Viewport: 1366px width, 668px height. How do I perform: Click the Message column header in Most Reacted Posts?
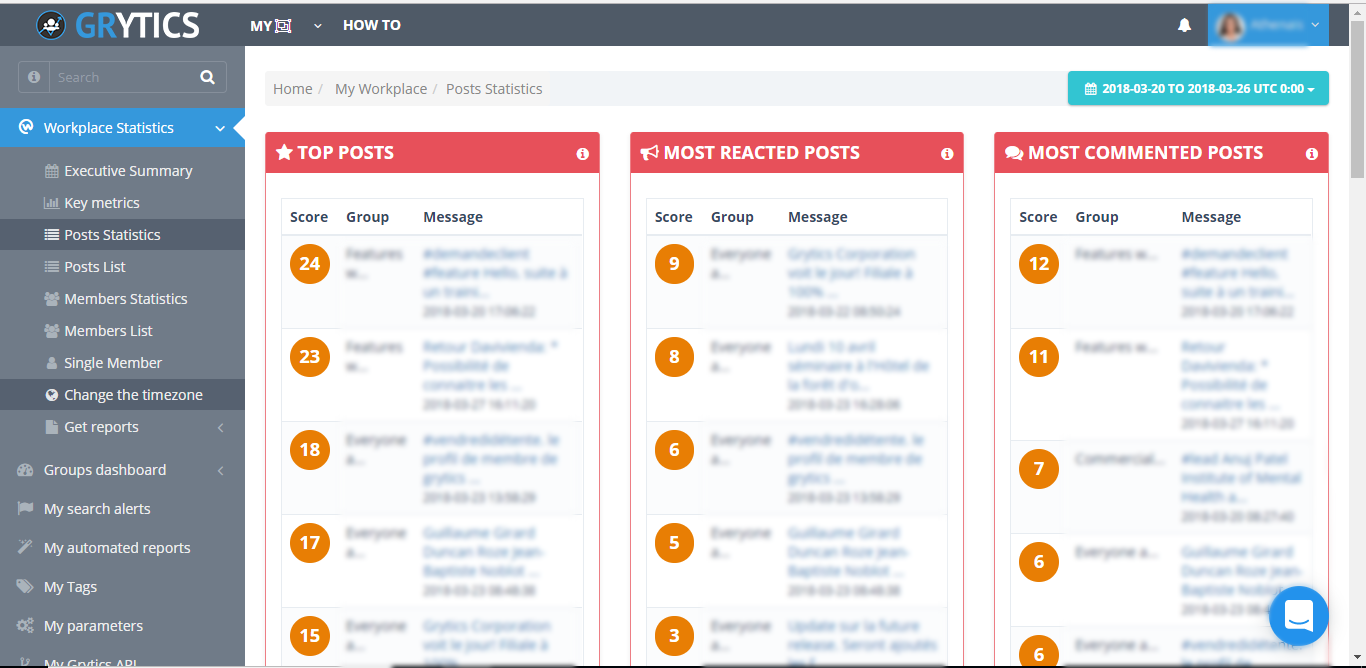point(818,217)
